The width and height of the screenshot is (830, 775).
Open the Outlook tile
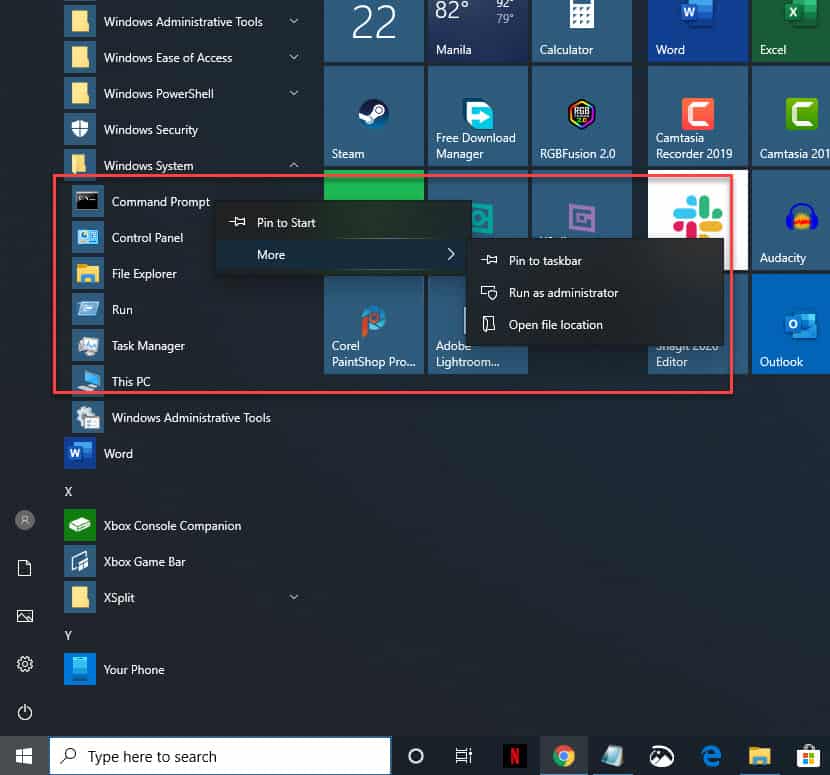point(791,324)
